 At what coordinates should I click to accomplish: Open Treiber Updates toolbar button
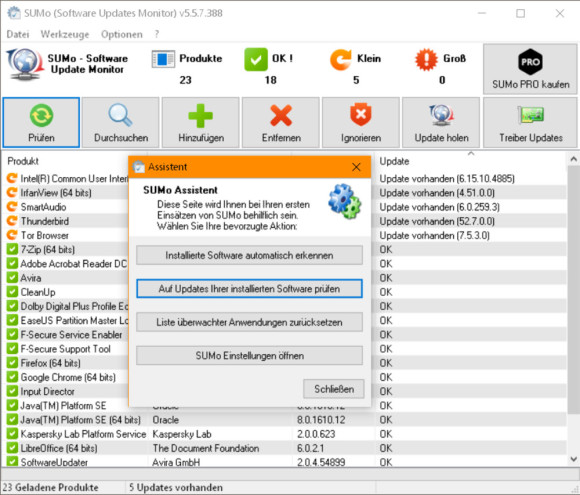(530, 122)
